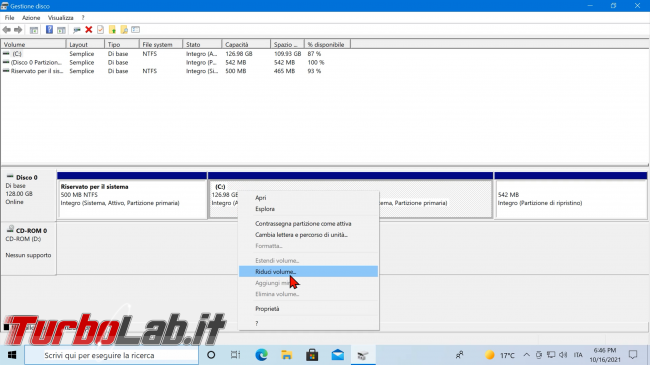Click the Gestione disco taskbar button
The height and width of the screenshot is (365, 650).
[x=363, y=355]
